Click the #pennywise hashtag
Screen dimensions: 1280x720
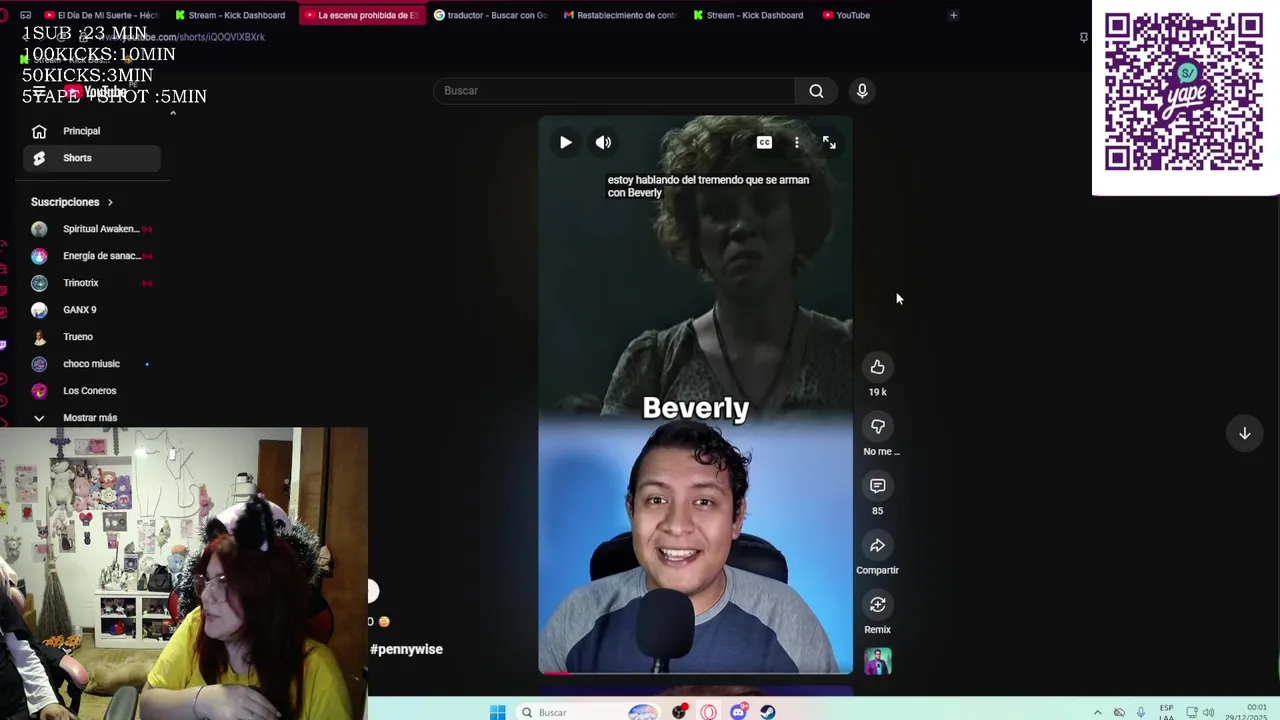[406, 649]
